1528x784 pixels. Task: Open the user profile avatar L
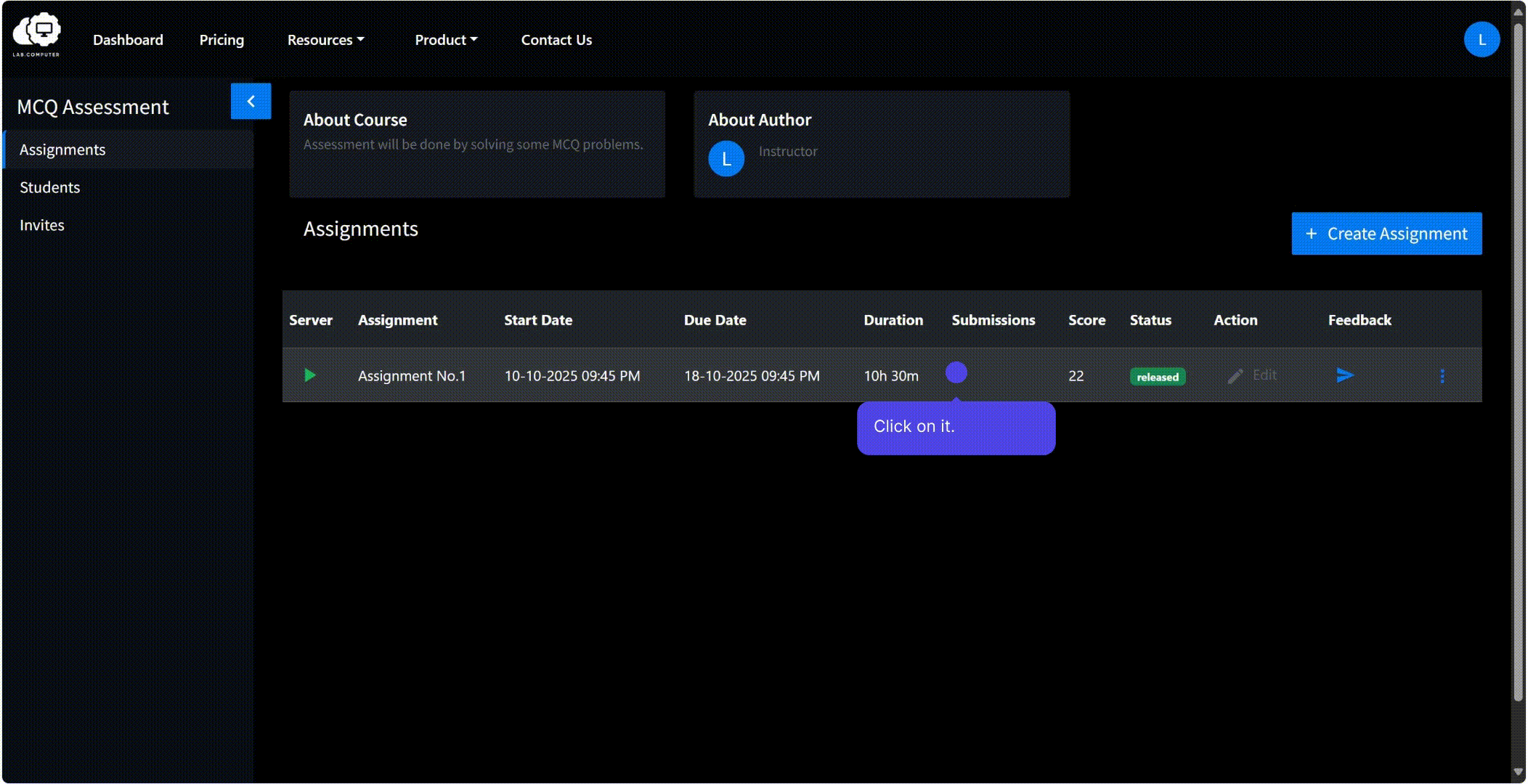click(x=1482, y=39)
